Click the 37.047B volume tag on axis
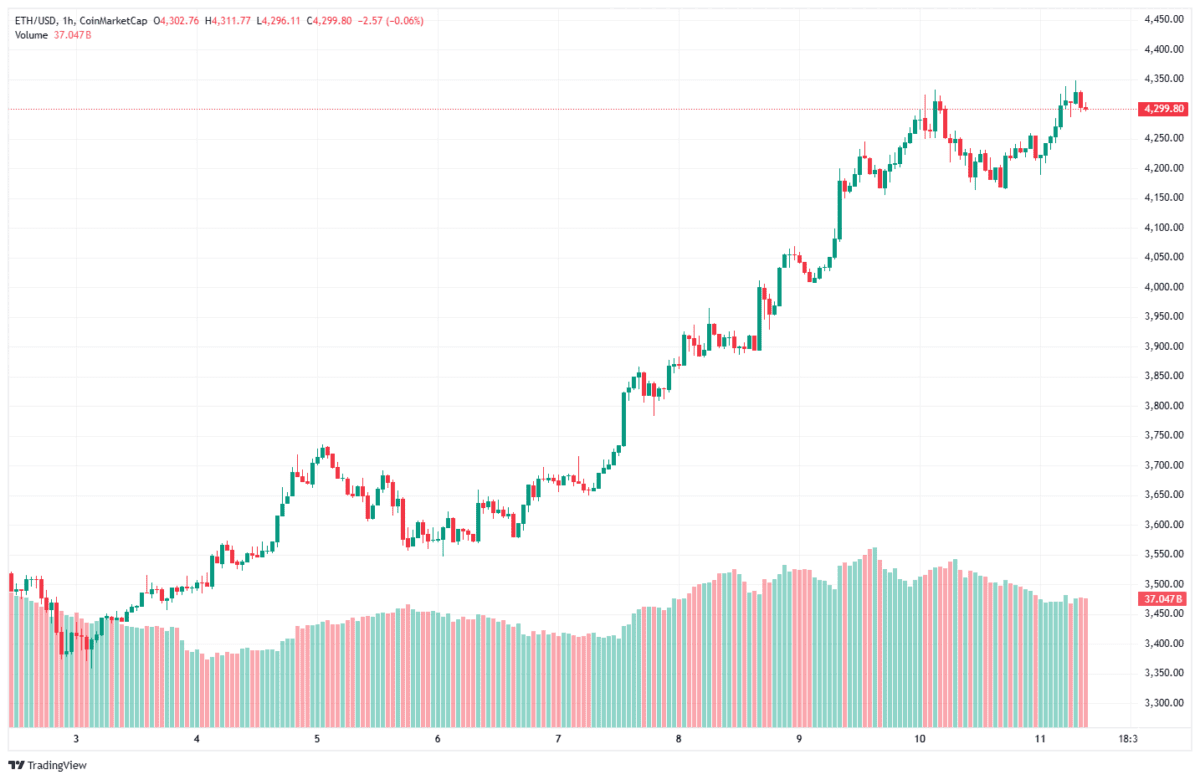 pyautogui.click(x=1161, y=599)
